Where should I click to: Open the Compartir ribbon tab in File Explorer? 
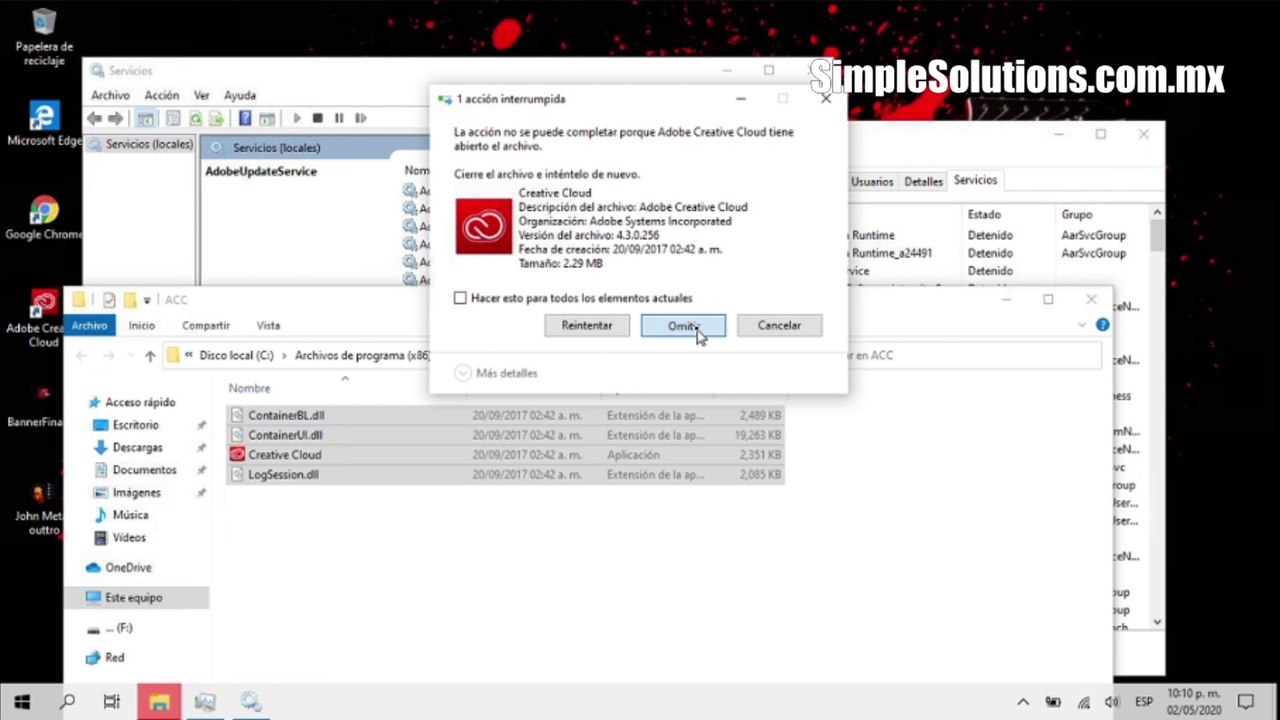coord(206,325)
